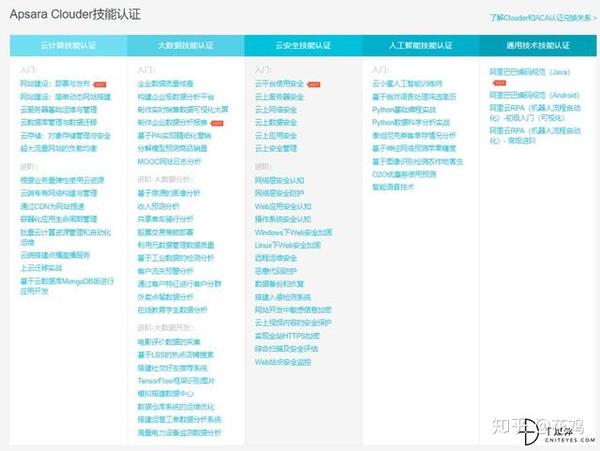The image size is (600, 451).
Task: Open the 大数据技能认证 tab header
Action: [x=186, y=46]
